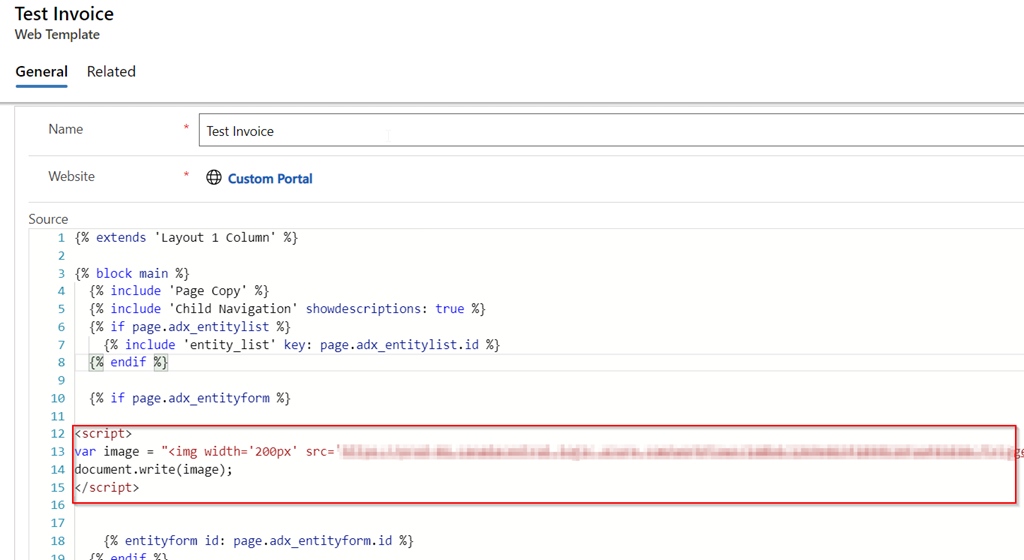Click line number 9 in gutter
The height and width of the screenshot is (560, 1024).
point(61,380)
